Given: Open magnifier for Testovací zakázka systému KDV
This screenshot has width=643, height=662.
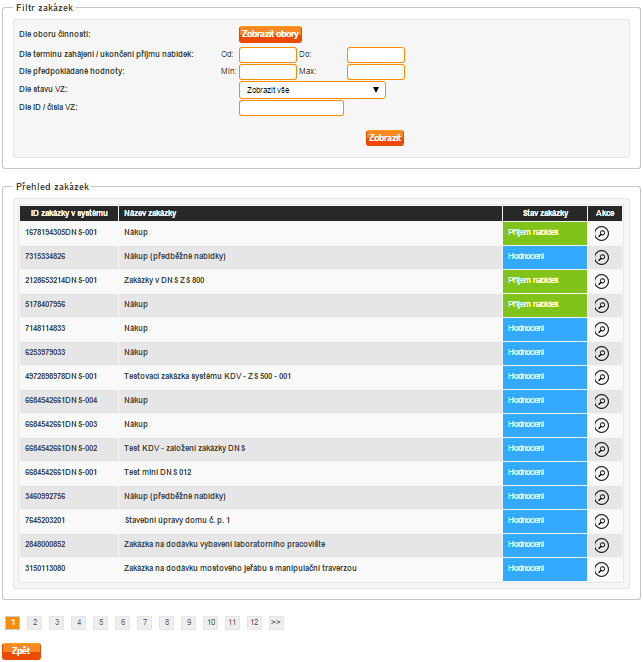Looking at the screenshot, I should pyautogui.click(x=602, y=377).
